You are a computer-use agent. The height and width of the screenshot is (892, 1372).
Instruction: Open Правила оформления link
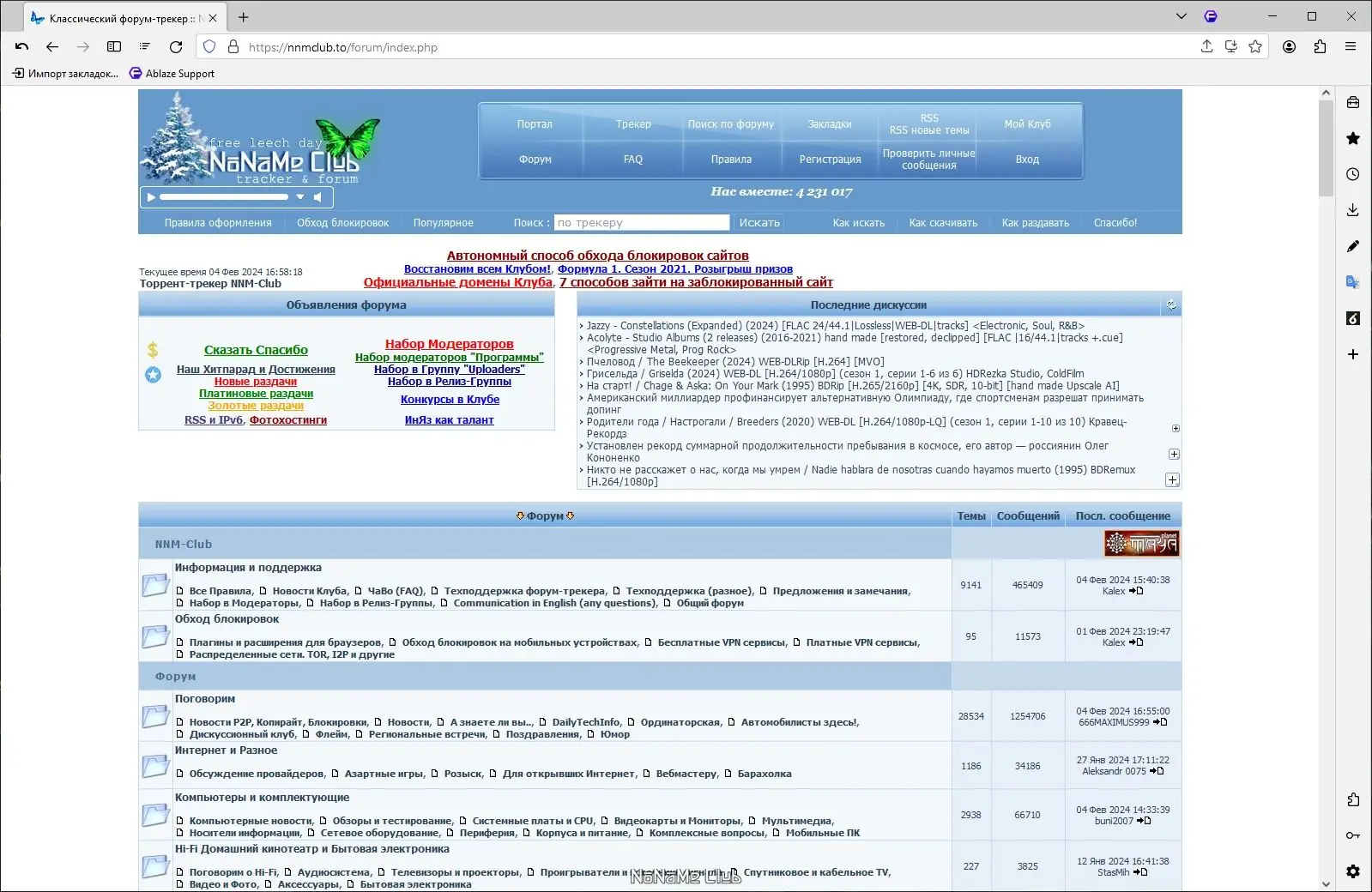pos(218,223)
